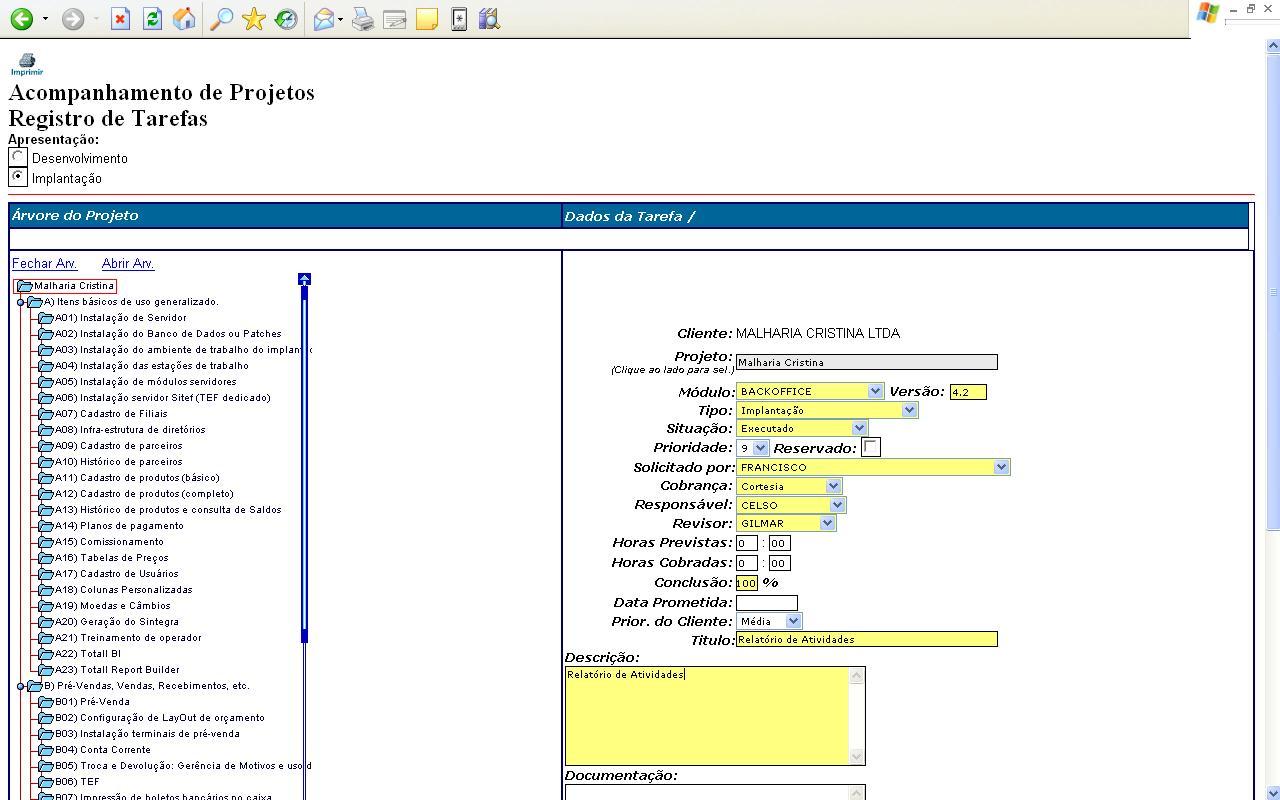
Task: Click the Refresh page icon
Action: [x=152, y=19]
